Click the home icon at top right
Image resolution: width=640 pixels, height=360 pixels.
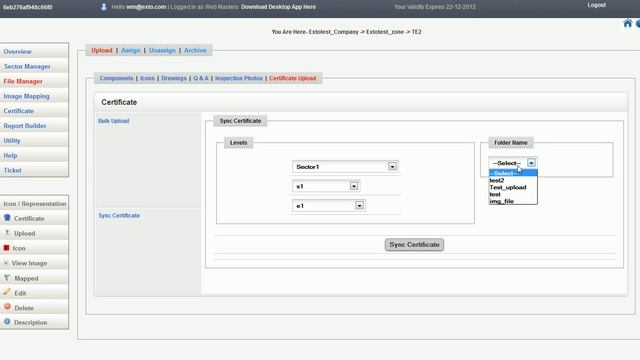pos(627,23)
